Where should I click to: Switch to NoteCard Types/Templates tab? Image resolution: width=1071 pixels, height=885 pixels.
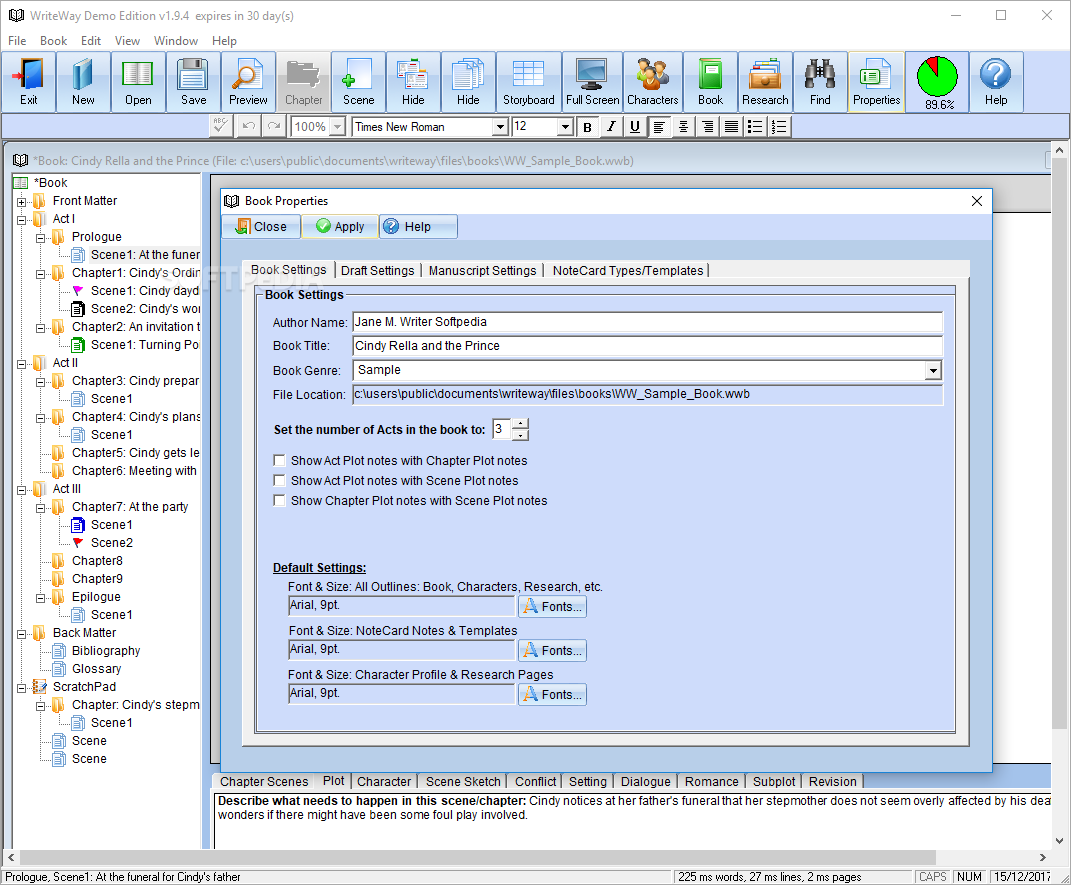628,270
